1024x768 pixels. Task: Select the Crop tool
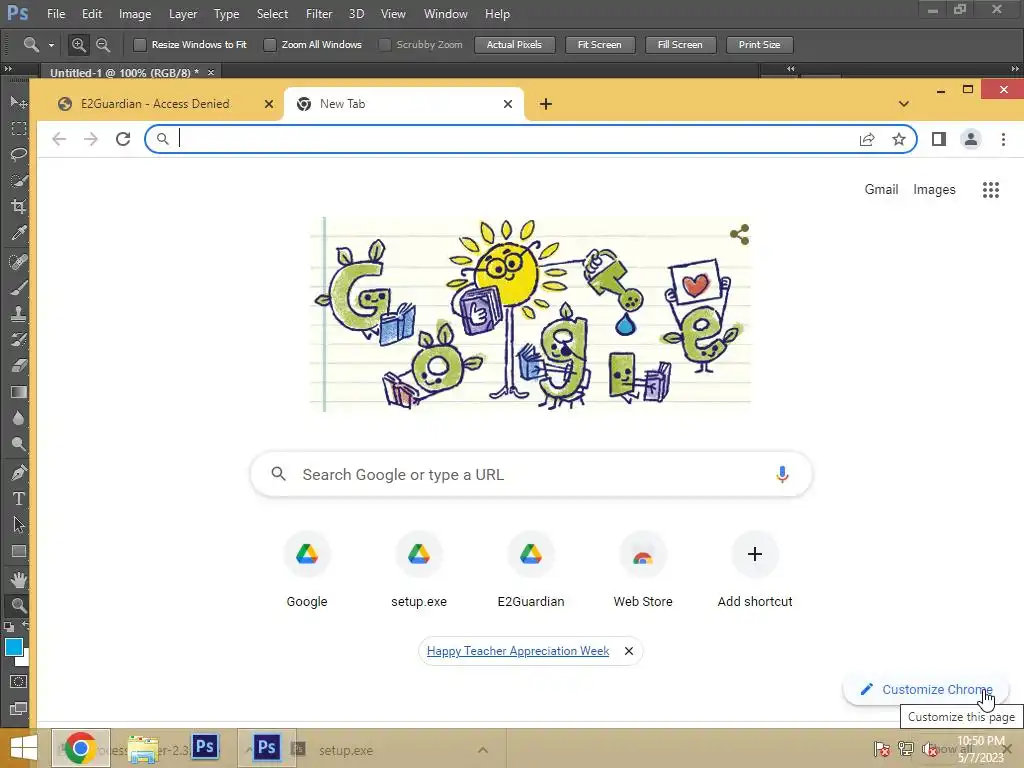pos(18,207)
